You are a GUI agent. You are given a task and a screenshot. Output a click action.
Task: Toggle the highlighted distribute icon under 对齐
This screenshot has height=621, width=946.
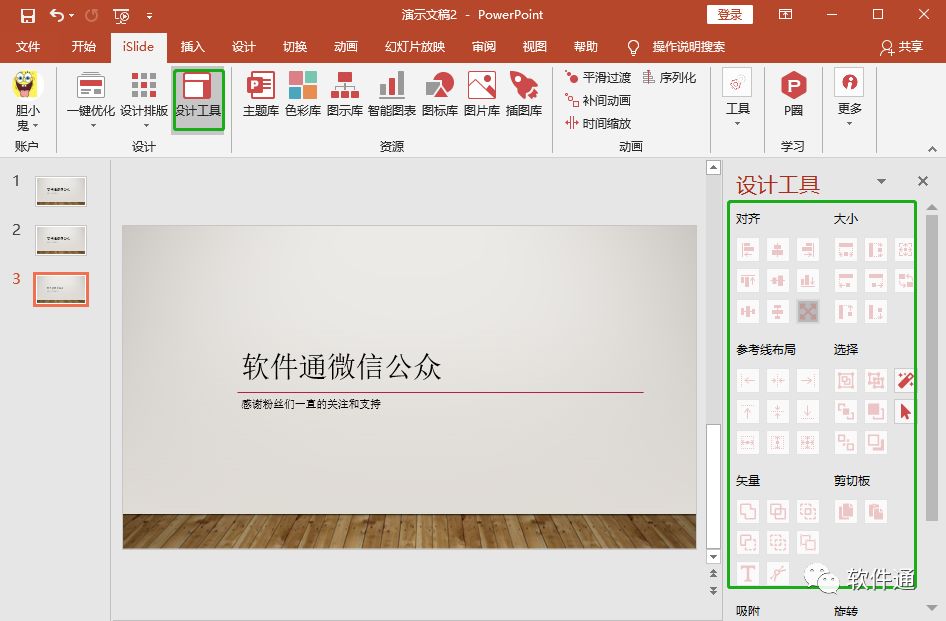(807, 311)
